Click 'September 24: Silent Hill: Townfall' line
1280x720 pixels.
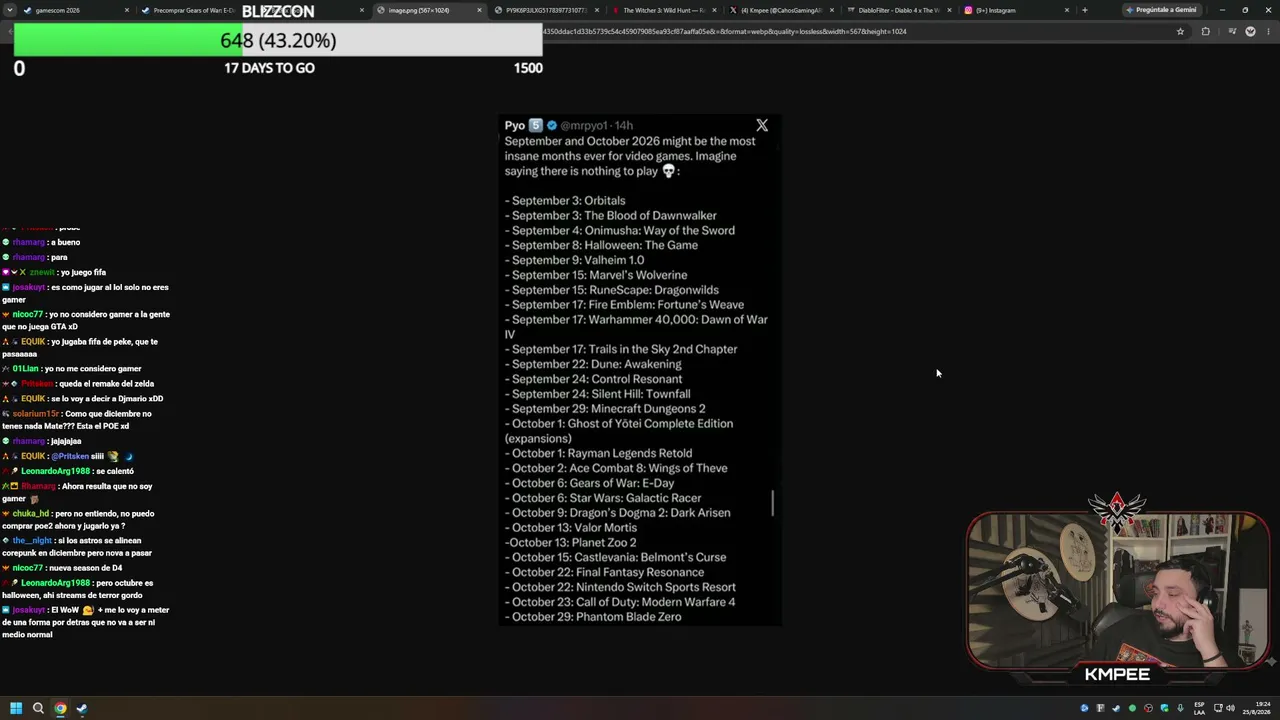click(597, 394)
